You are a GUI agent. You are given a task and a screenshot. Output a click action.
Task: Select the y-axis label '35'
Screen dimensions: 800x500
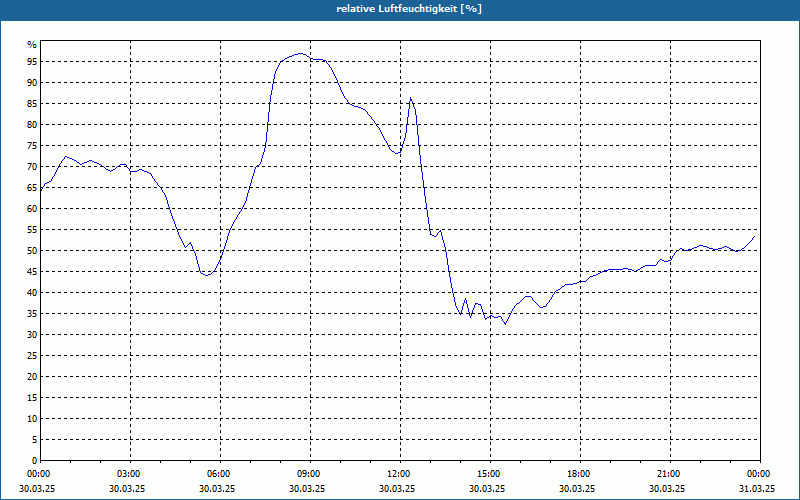click(x=32, y=314)
